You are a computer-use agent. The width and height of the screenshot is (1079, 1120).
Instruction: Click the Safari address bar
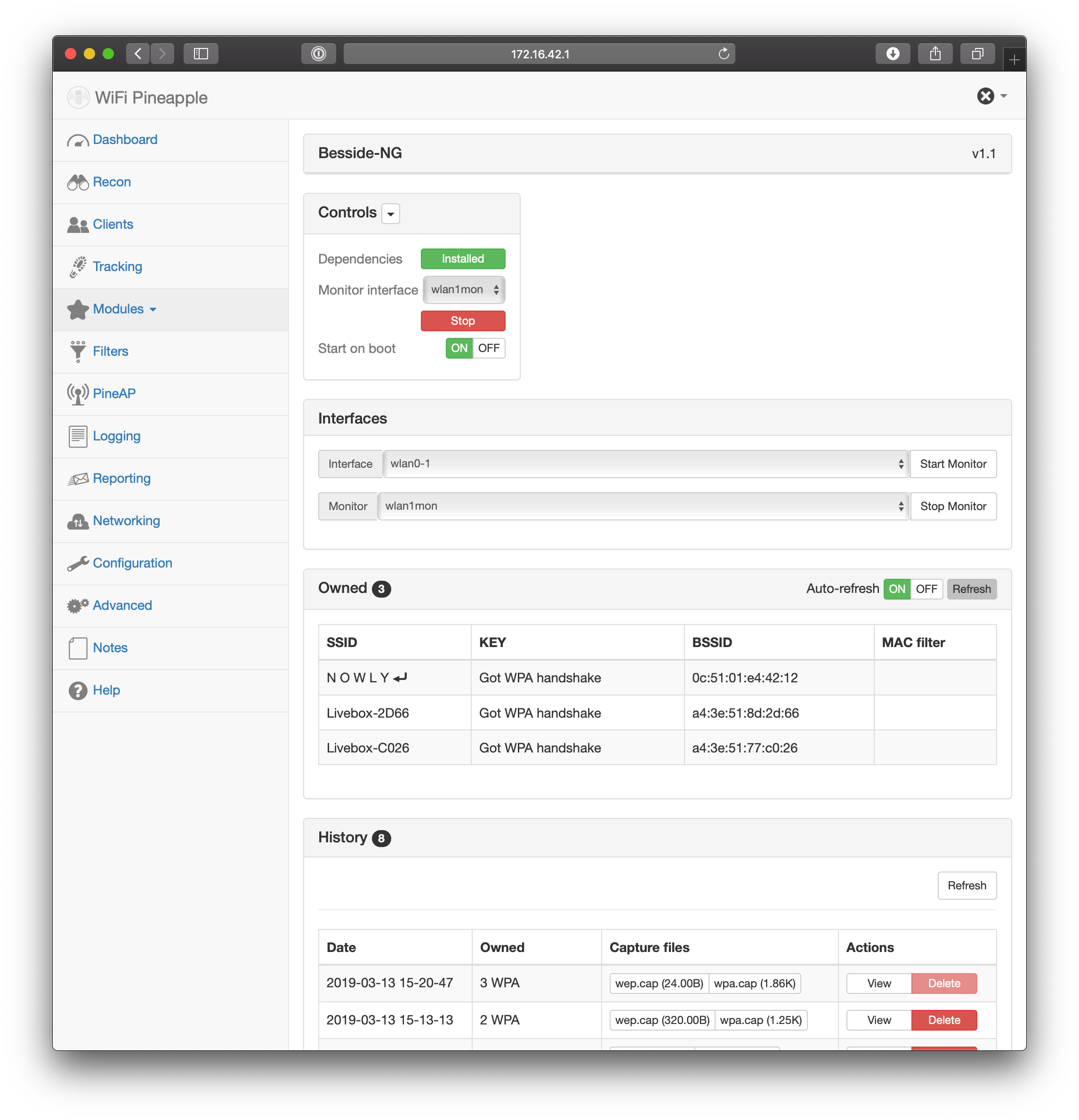(x=539, y=54)
